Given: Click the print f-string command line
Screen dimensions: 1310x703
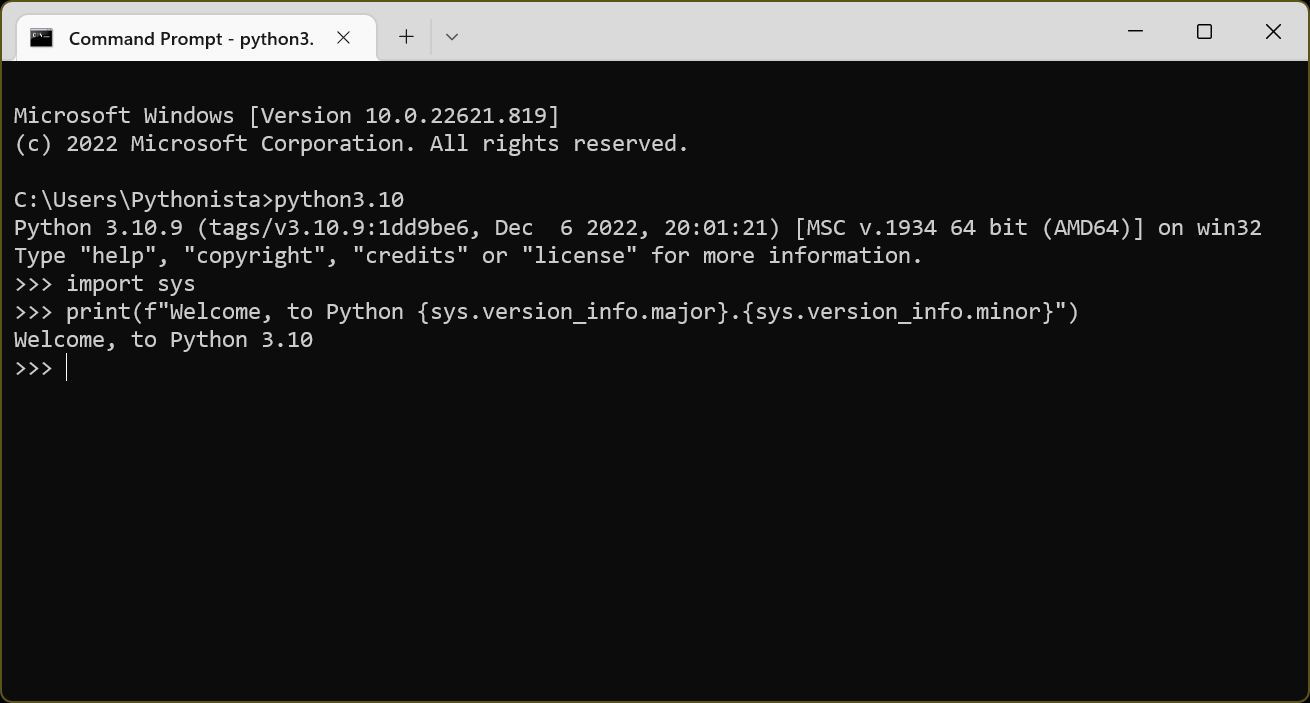Looking at the screenshot, I should coord(572,312).
